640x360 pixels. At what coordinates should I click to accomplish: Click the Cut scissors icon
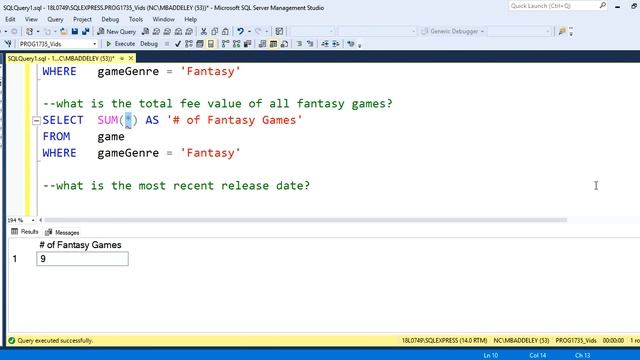(204, 31)
